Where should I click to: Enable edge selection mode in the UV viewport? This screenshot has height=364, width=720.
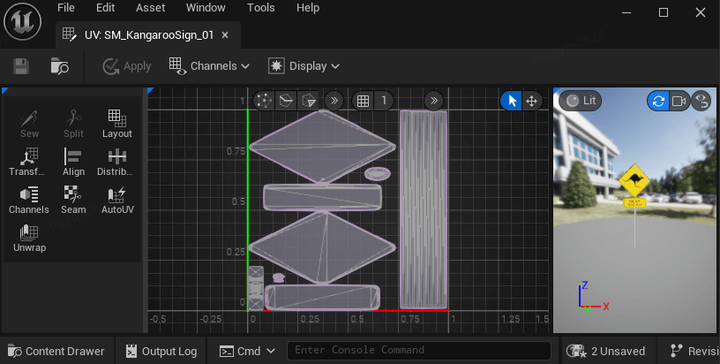tap(287, 101)
